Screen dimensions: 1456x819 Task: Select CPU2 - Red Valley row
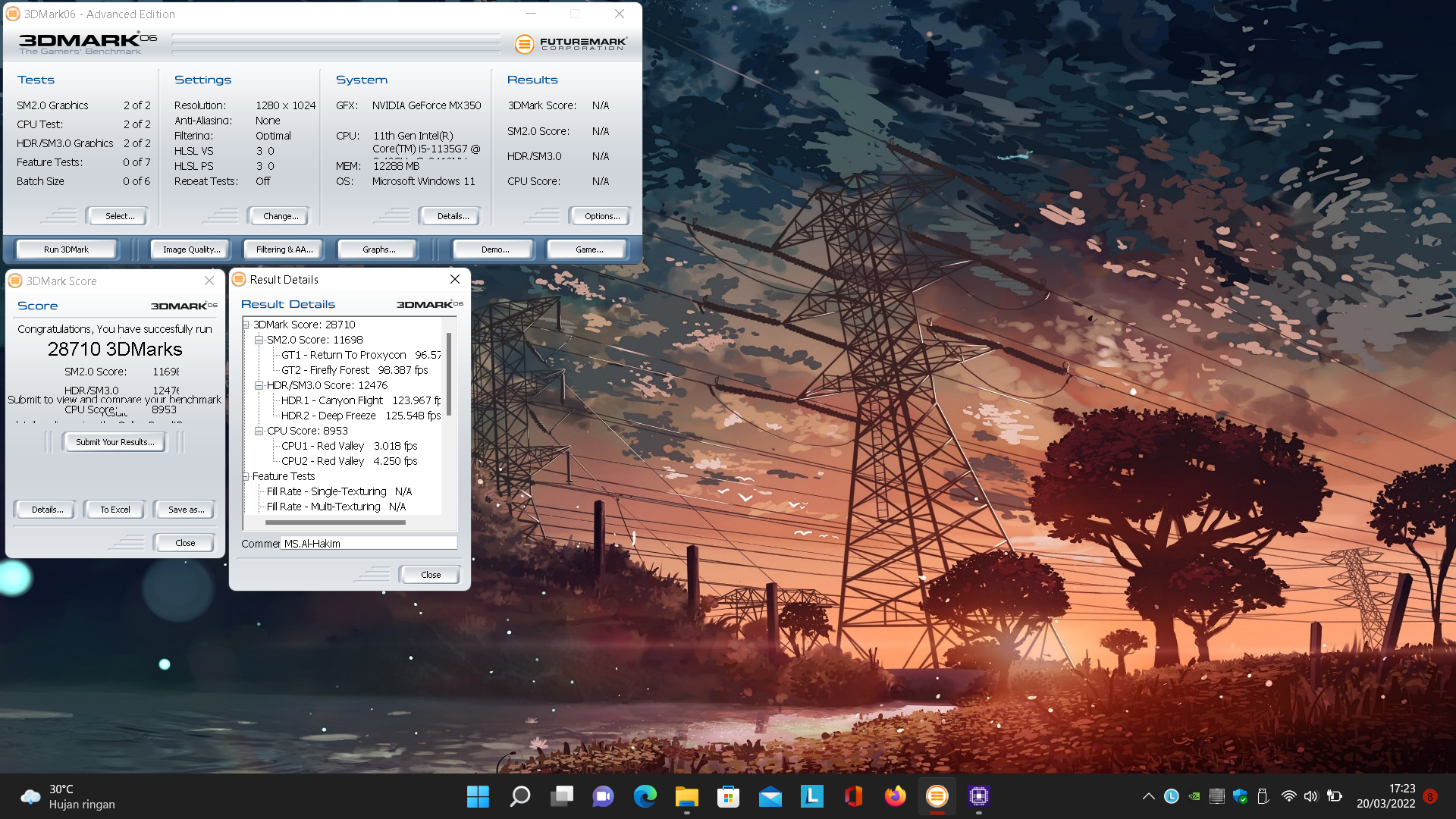(350, 461)
